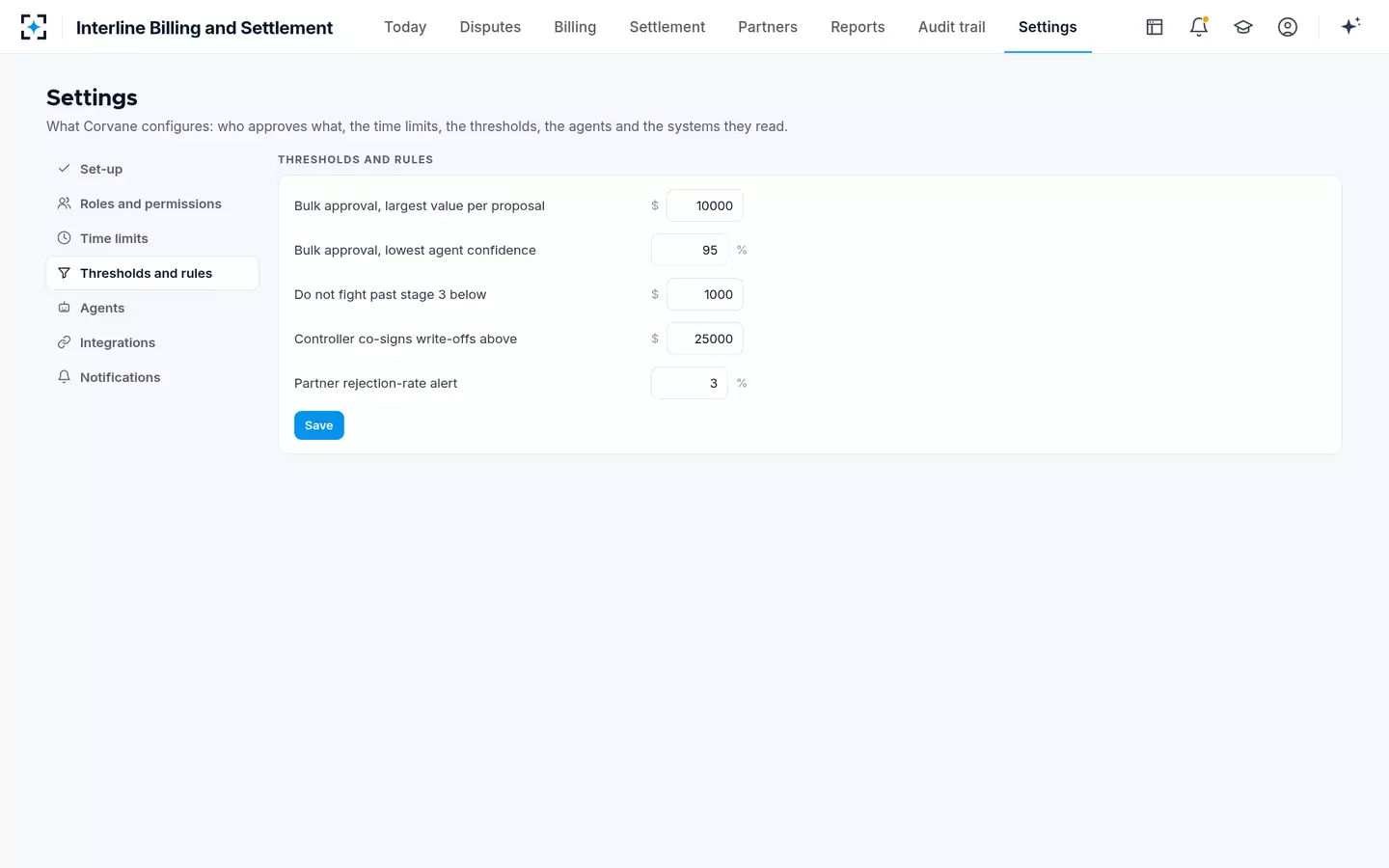Click the Thresholds funnel filter icon
This screenshot has height=868, width=1389.
coord(64,273)
